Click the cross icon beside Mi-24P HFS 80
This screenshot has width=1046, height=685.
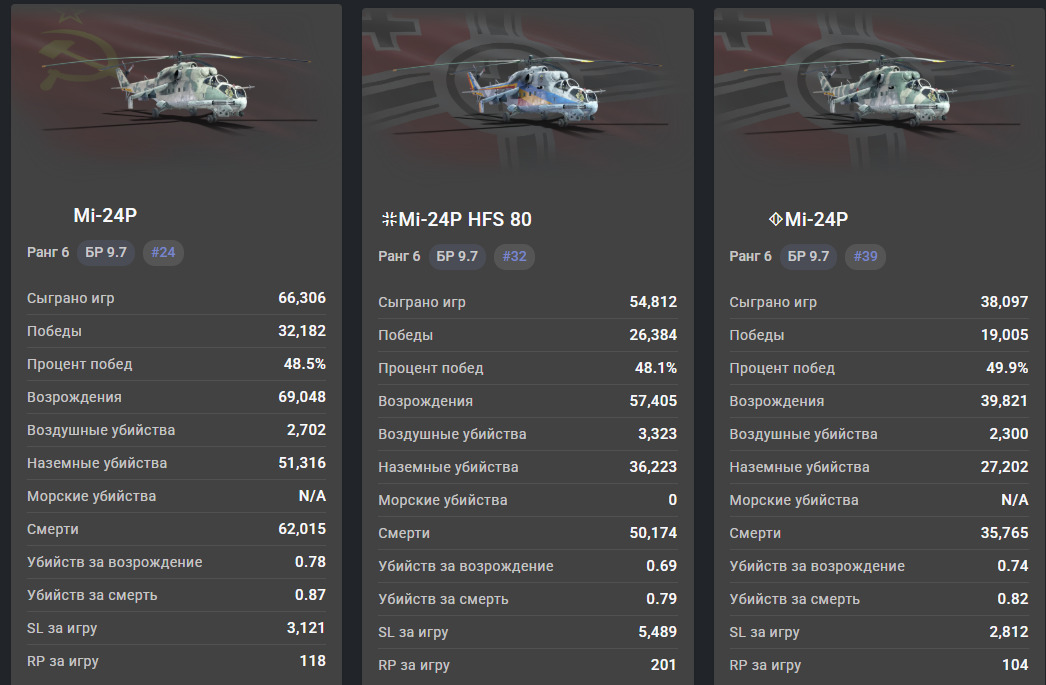pyautogui.click(x=388, y=220)
